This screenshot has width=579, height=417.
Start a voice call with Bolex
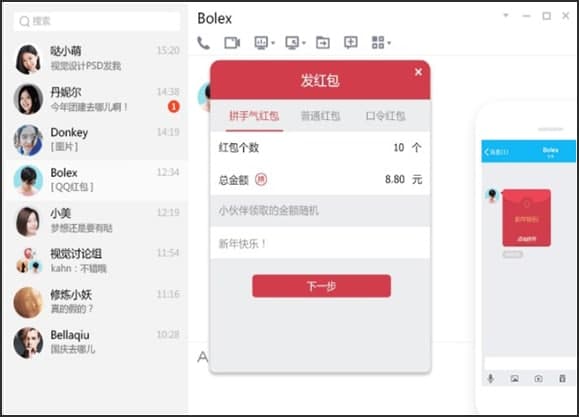203,43
